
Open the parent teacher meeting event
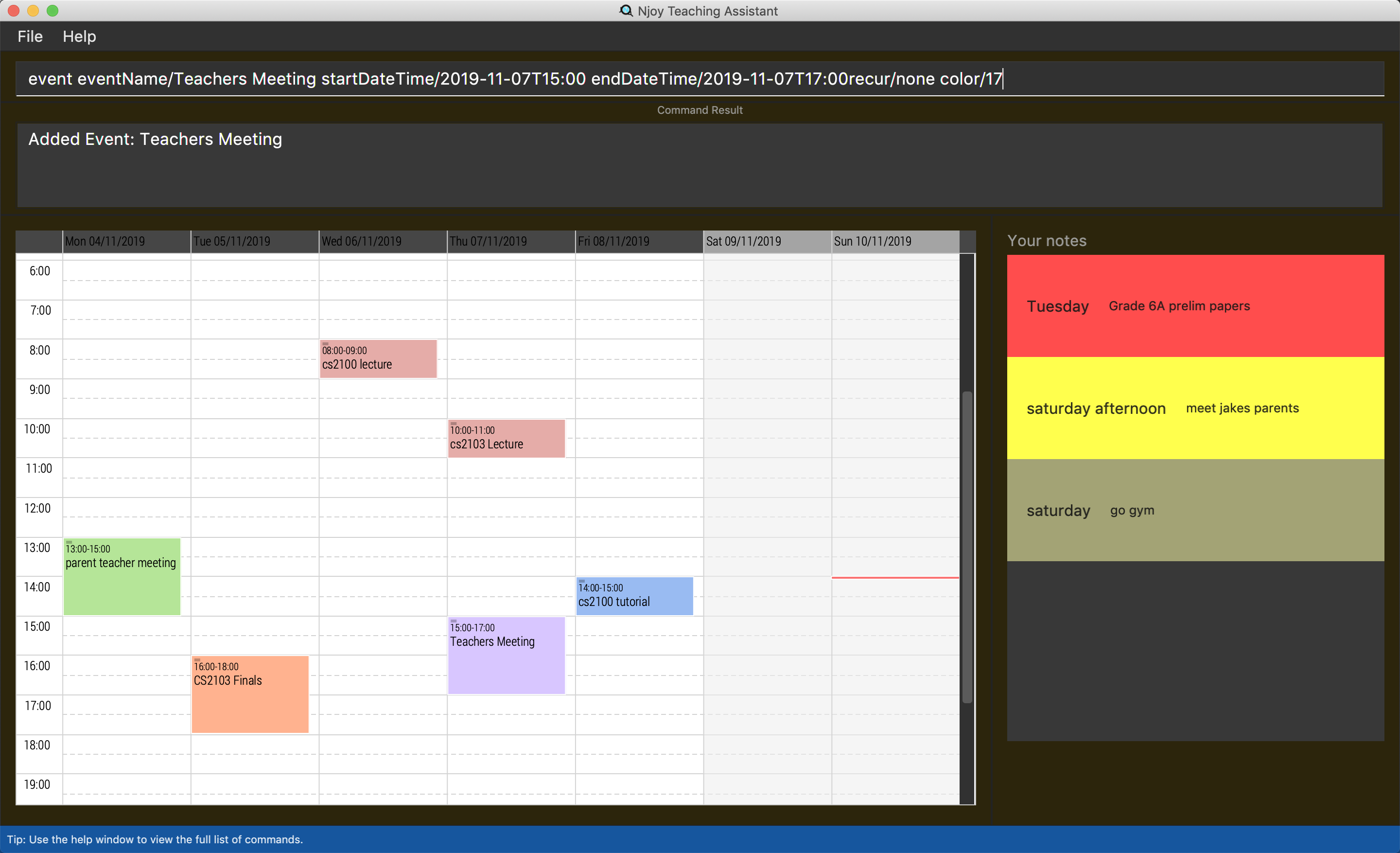tap(122, 576)
